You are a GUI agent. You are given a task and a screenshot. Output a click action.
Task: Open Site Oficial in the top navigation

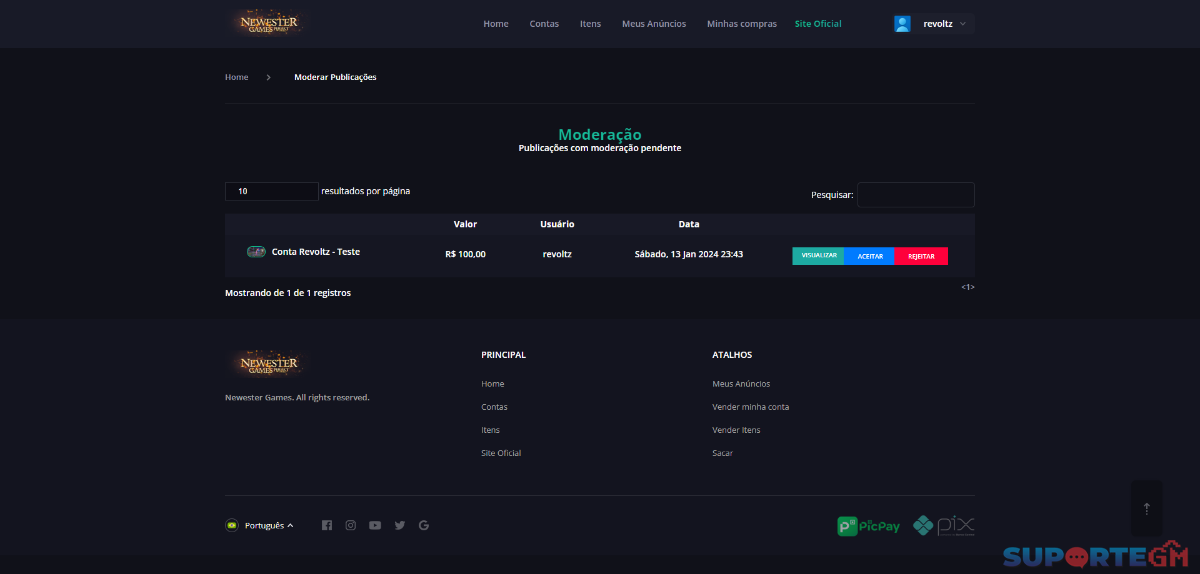coord(818,24)
